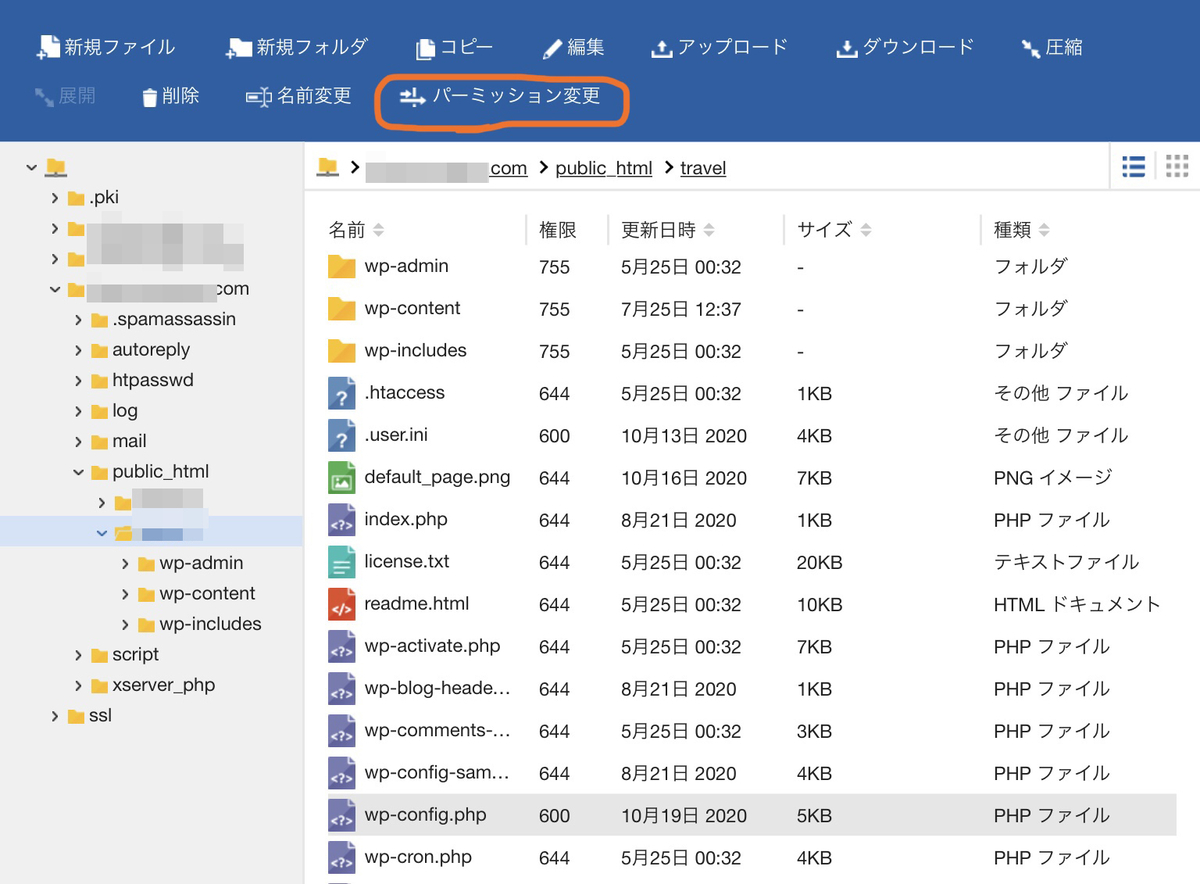Sort the list by 名前 column
The image size is (1200, 884).
click(356, 229)
